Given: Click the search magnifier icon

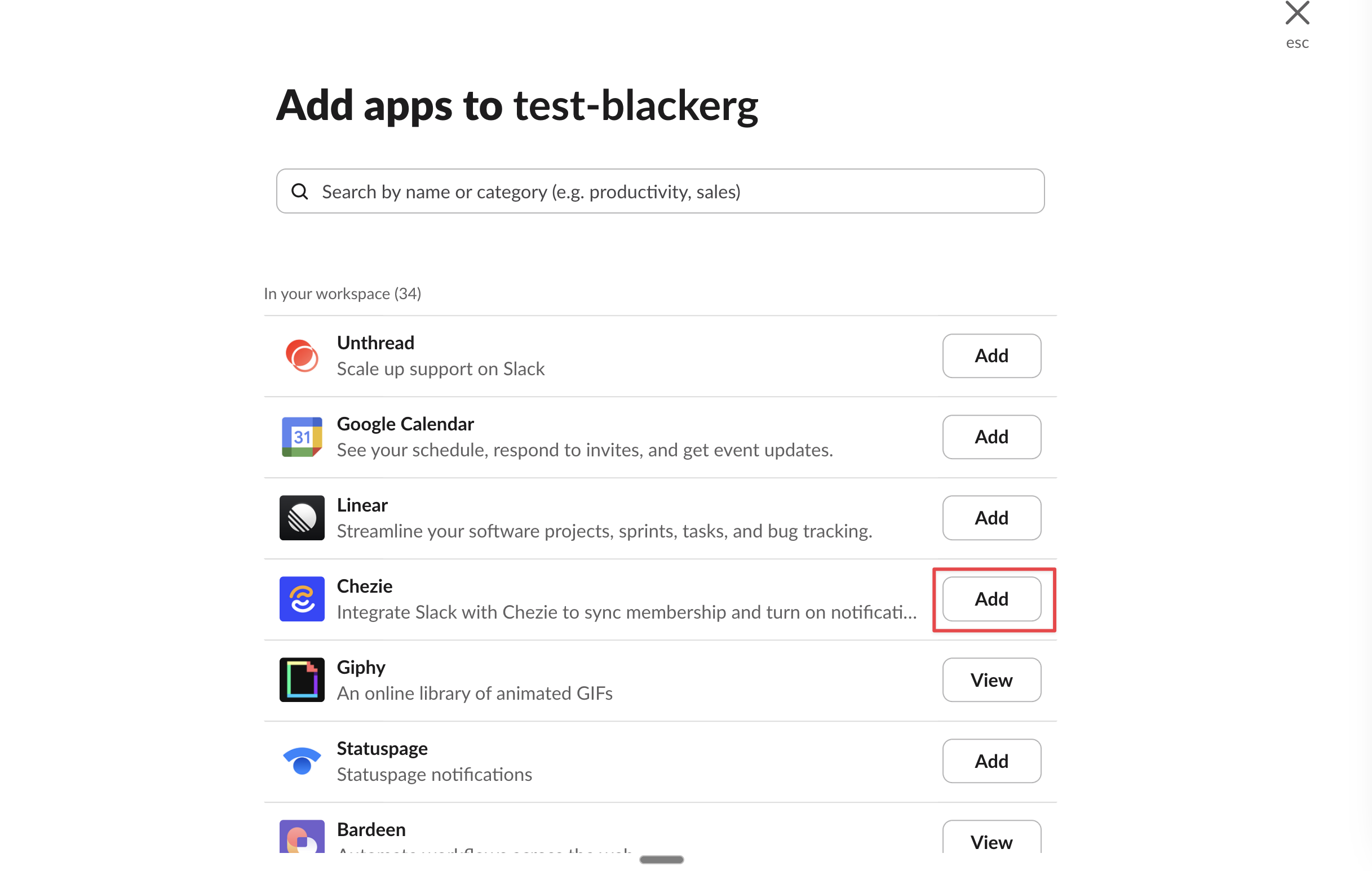Looking at the screenshot, I should point(300,192).
